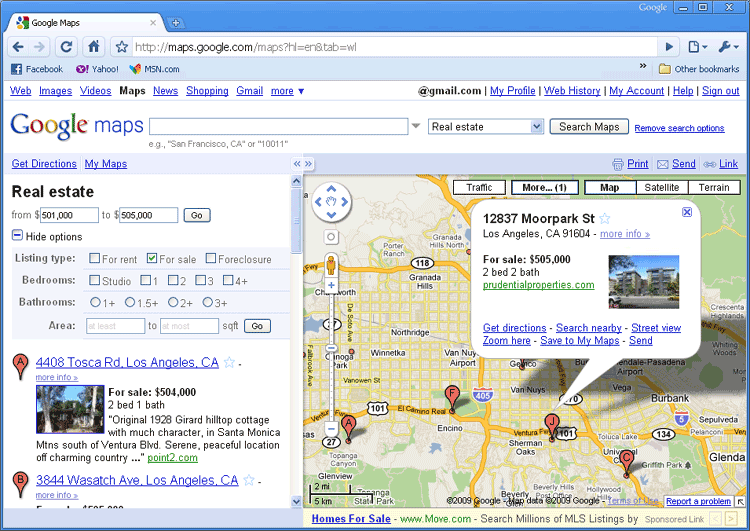This screenshot has width=750, height=531.
Task: Click the map zoom slider handle
Action: coord(331,348)
